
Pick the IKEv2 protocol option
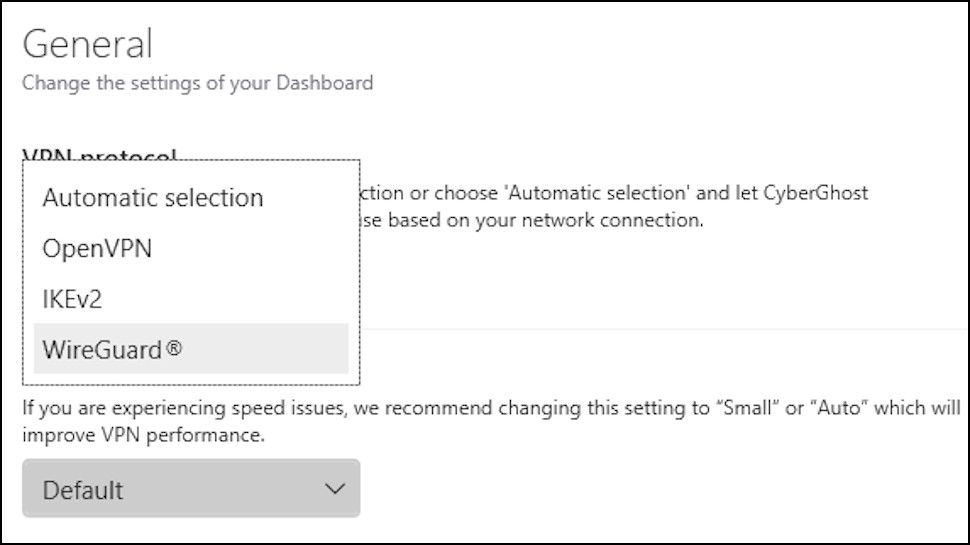pos(72,299)
